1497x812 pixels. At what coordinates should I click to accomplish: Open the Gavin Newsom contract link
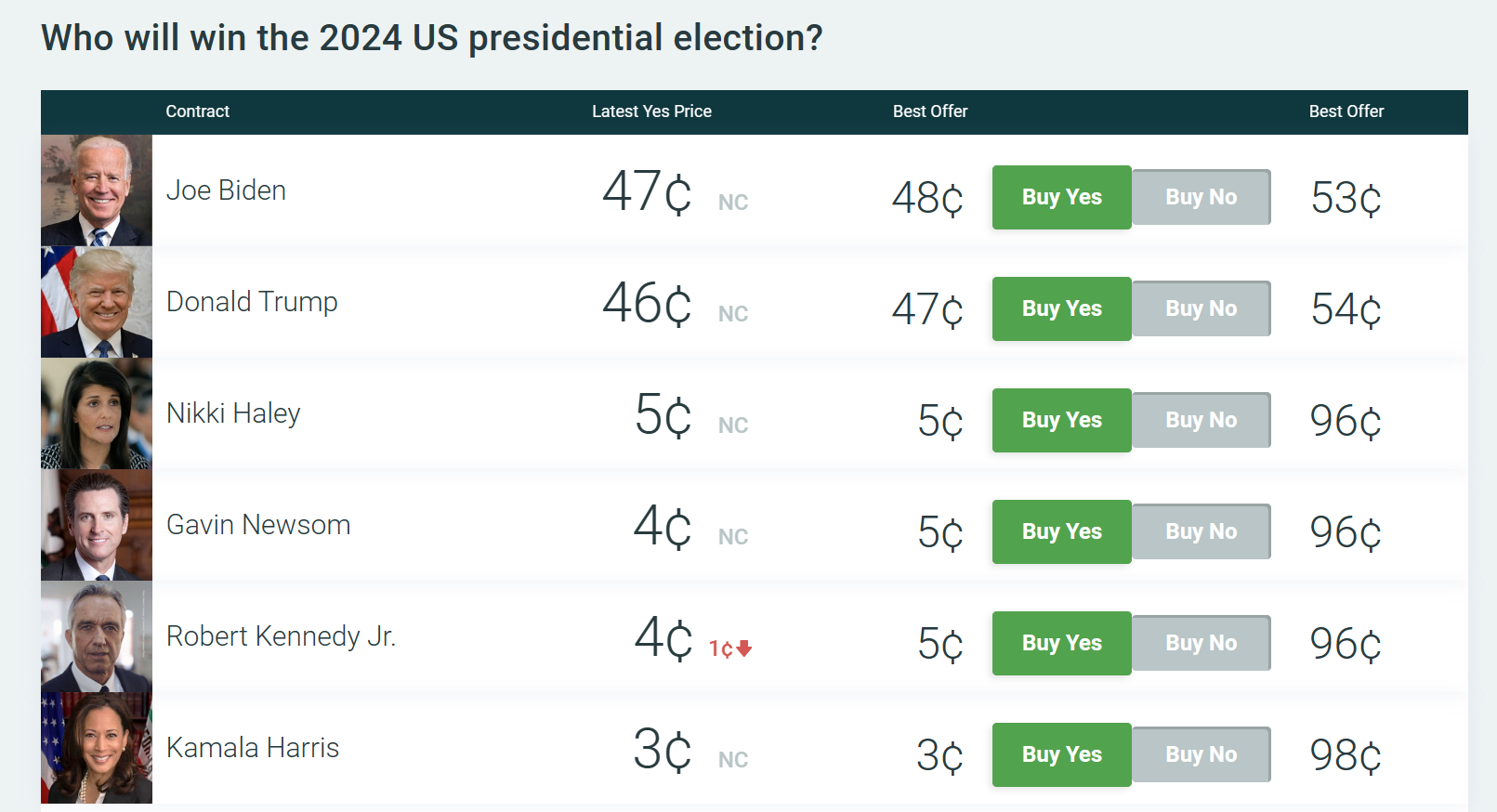point(258,525)
